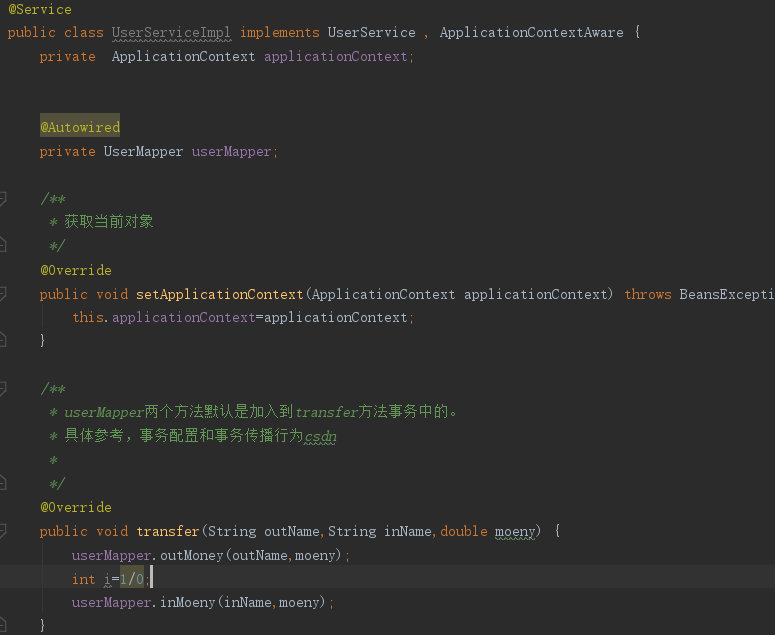Click fold end marker of the csdn comment block
775x635 pixels.
tap(2, 482)
